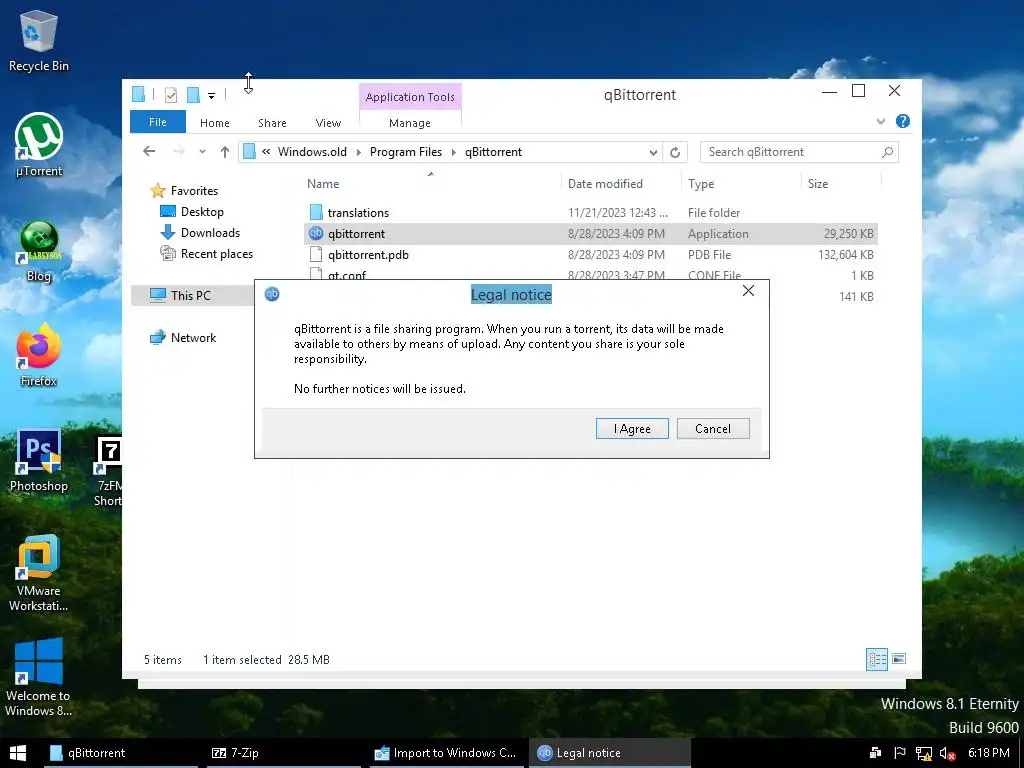This screenshot has height=768, width=1024.
Task: Switch to the Share ribbon tab
Action: (x=272, y=123)
